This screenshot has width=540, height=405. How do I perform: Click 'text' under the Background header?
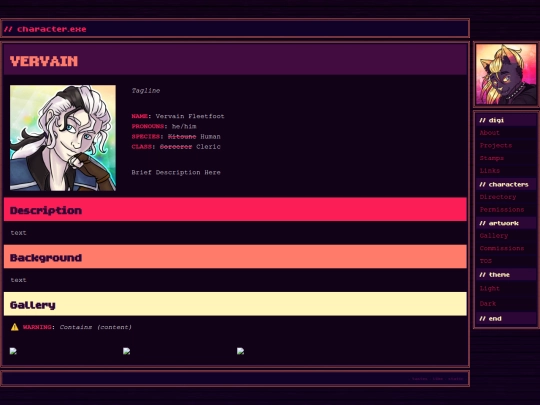(x=18, y=280)
